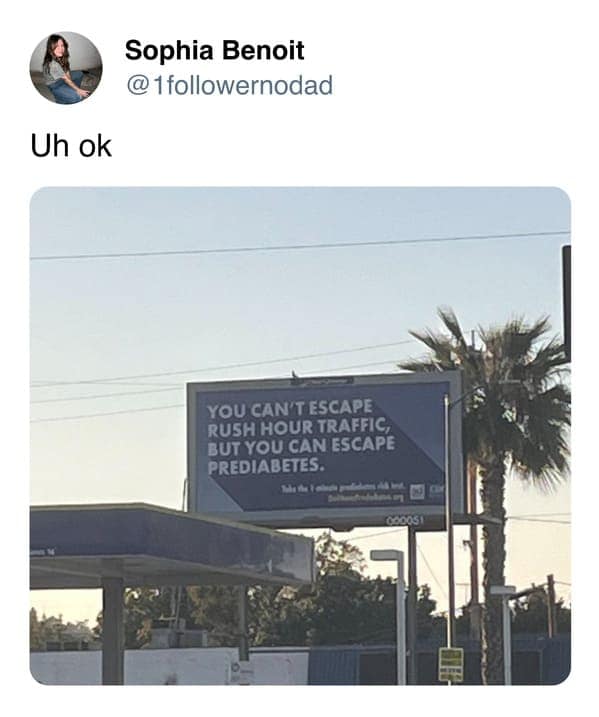Image resolution: width=599 pixels, height=717 pixels.
Task: Click the small logo badge on the billboard
Action: [x=417, y=492]
